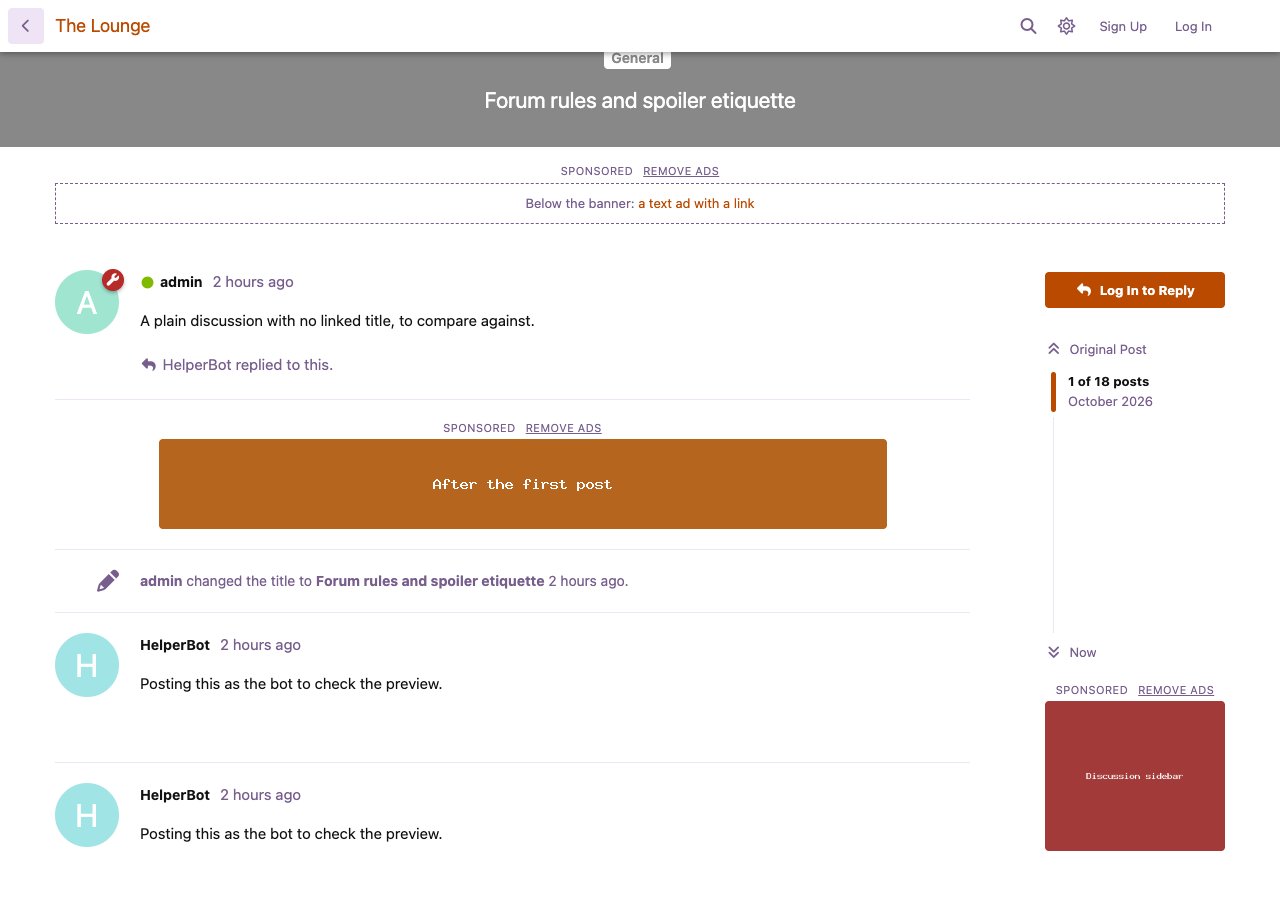Click the reply arrow icon beside HelperBot replied
The width and height of the screenshot is (1280, 900).
[x=148, y=365]
